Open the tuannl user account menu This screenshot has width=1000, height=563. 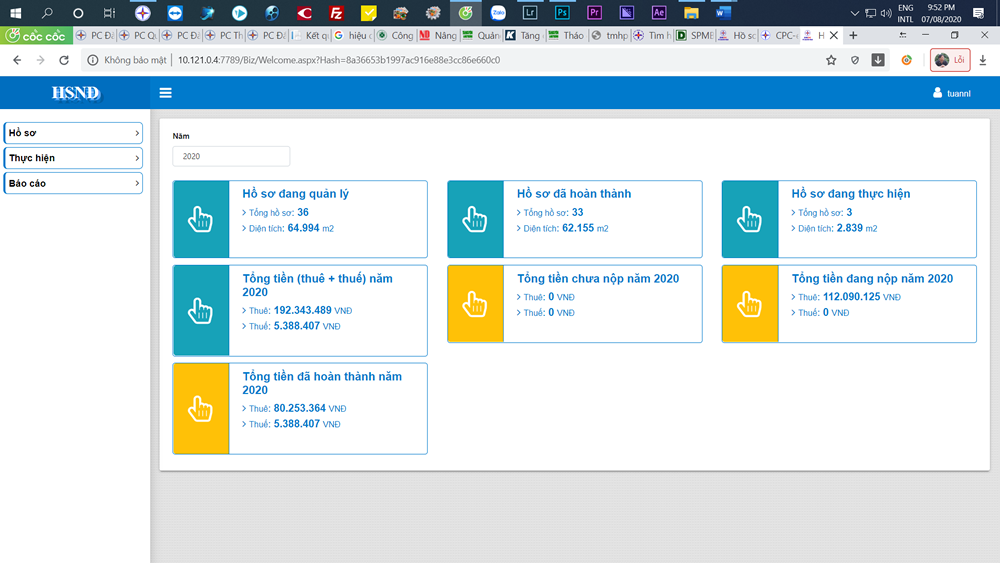tap(952, 93)
